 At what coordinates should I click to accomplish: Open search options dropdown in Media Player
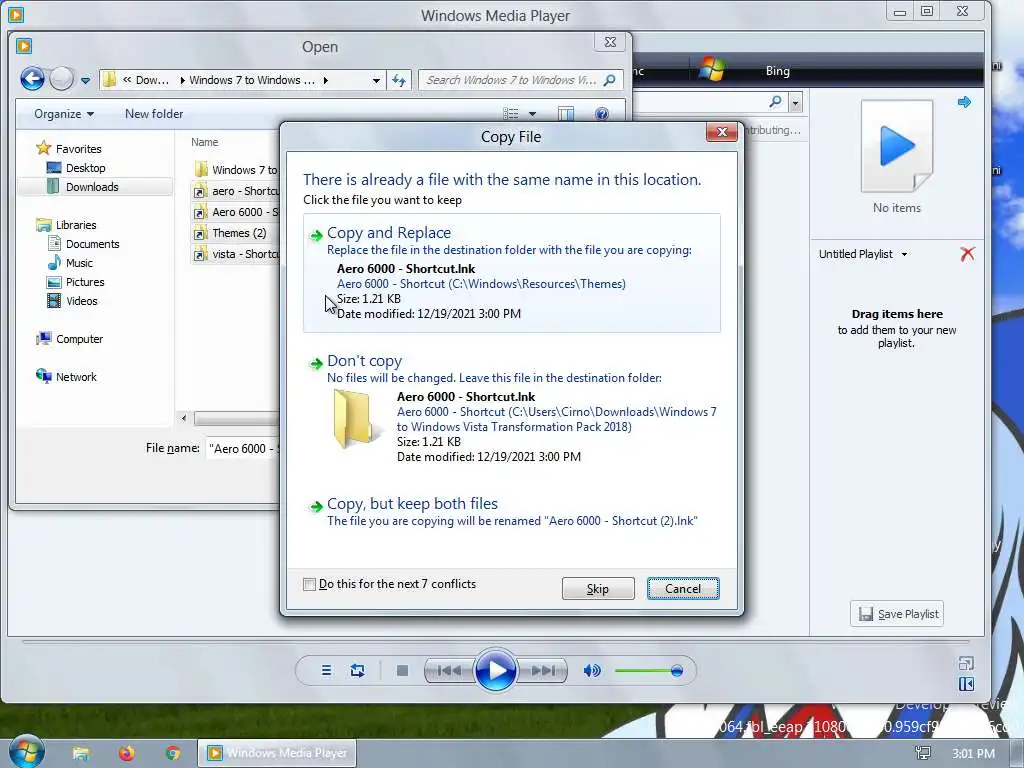coord(795,103)
